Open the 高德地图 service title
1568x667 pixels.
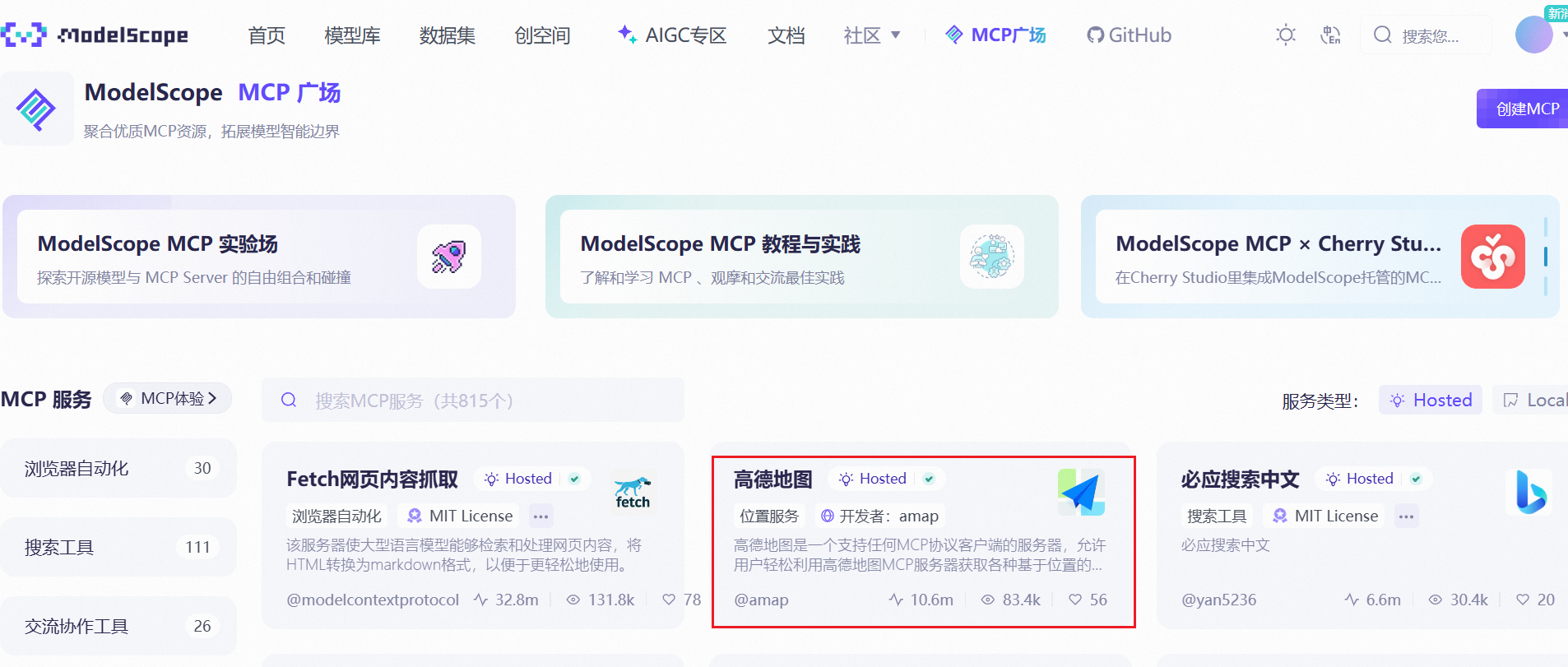coord(773,479)
